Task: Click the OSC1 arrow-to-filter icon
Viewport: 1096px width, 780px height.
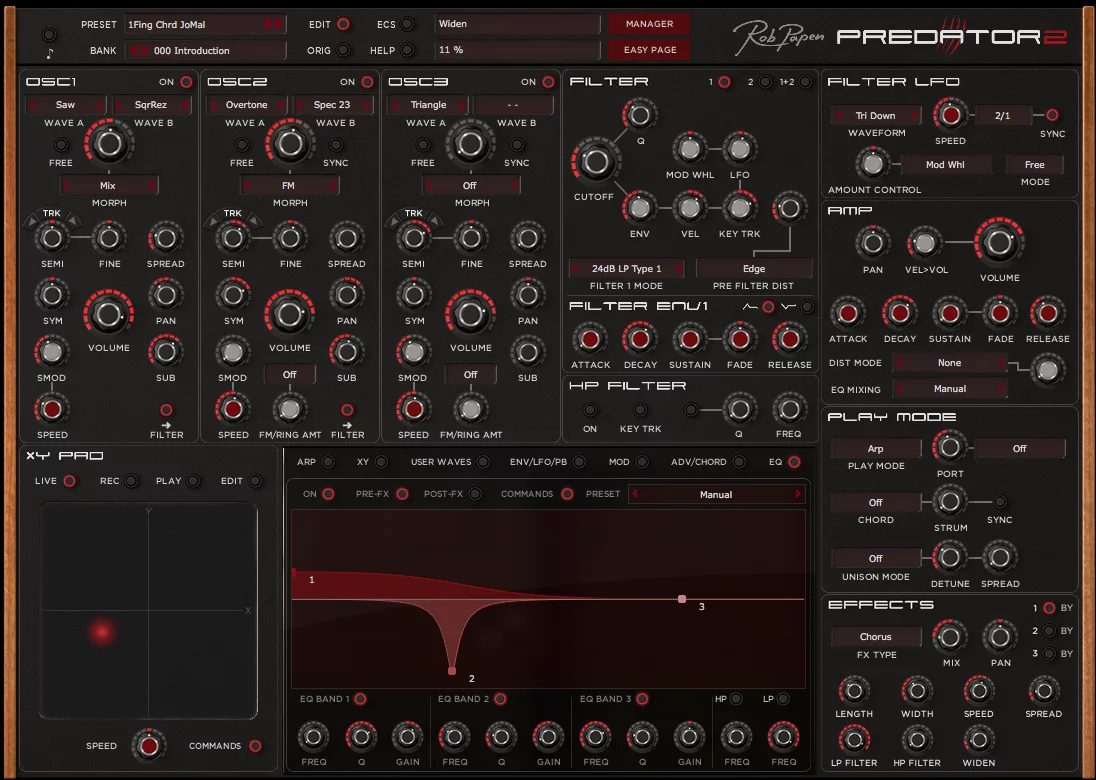Action: (166, 425)
